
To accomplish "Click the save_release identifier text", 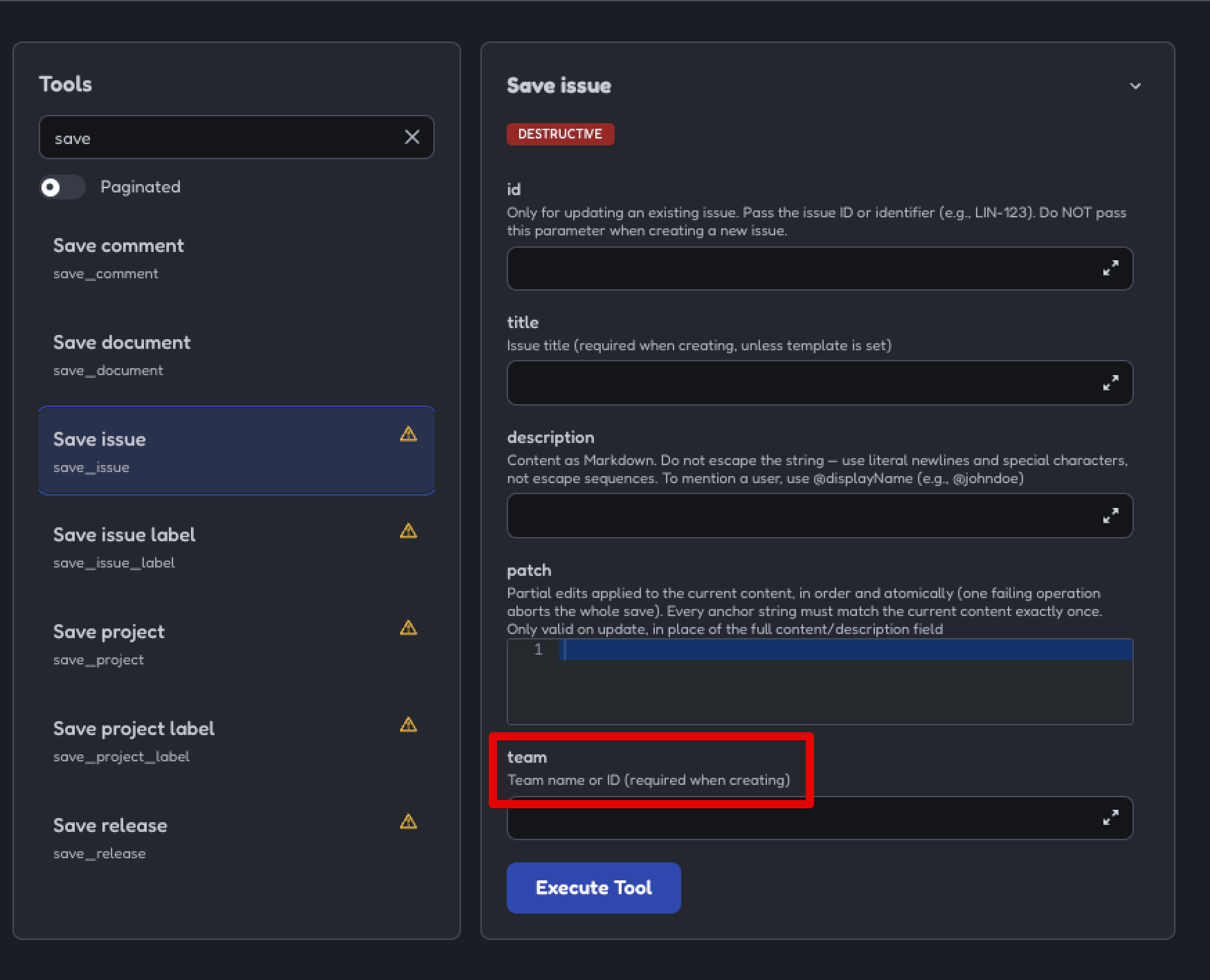I will coord(100,853).
